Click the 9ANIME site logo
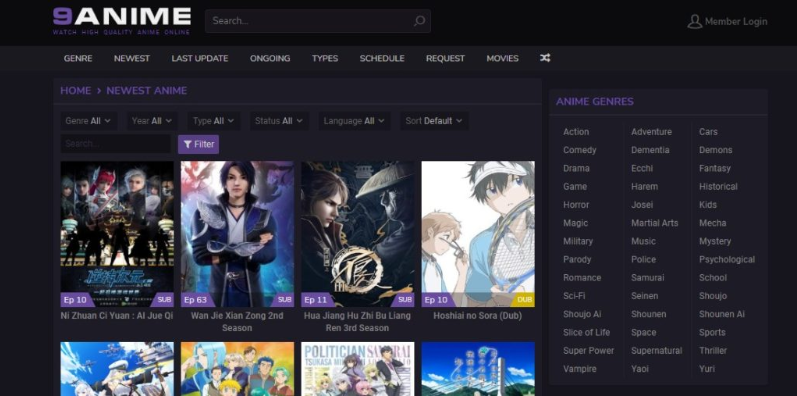797x396 pixels. [x=122, y=21]
